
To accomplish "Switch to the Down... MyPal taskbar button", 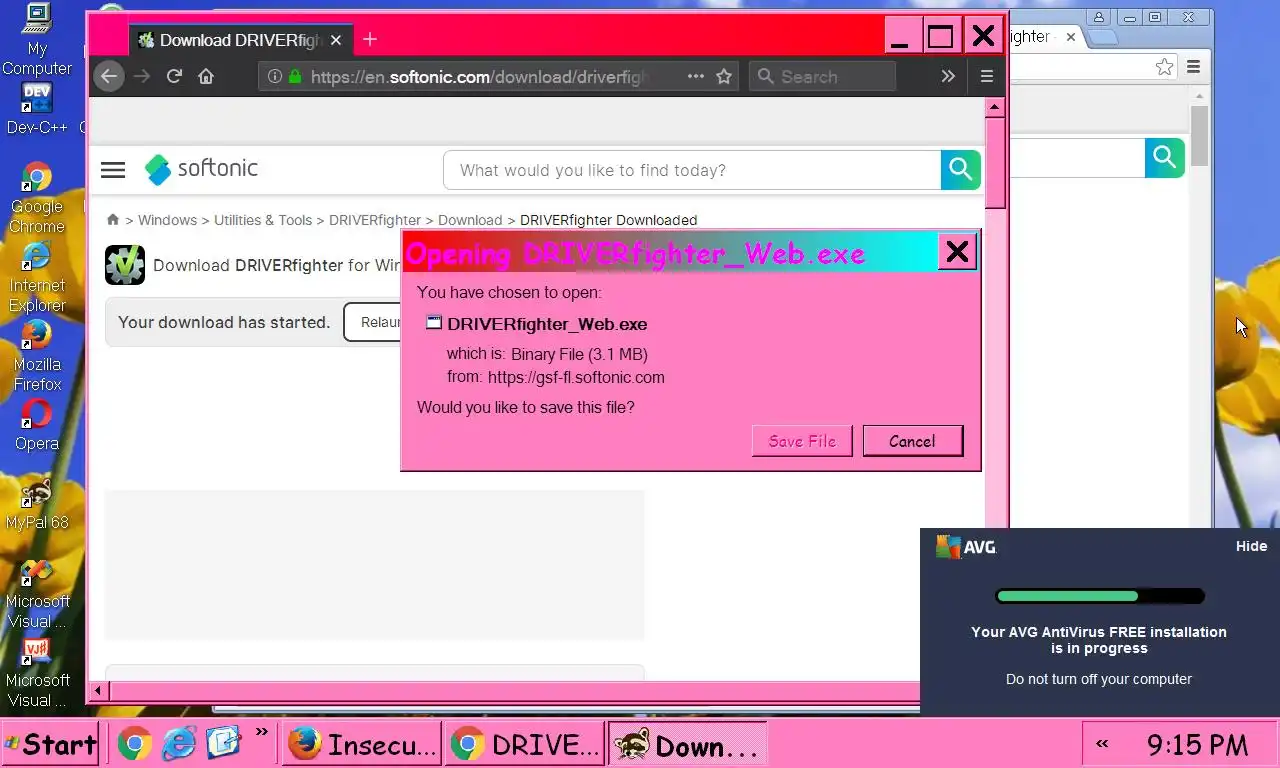I will tap(687, 744).
